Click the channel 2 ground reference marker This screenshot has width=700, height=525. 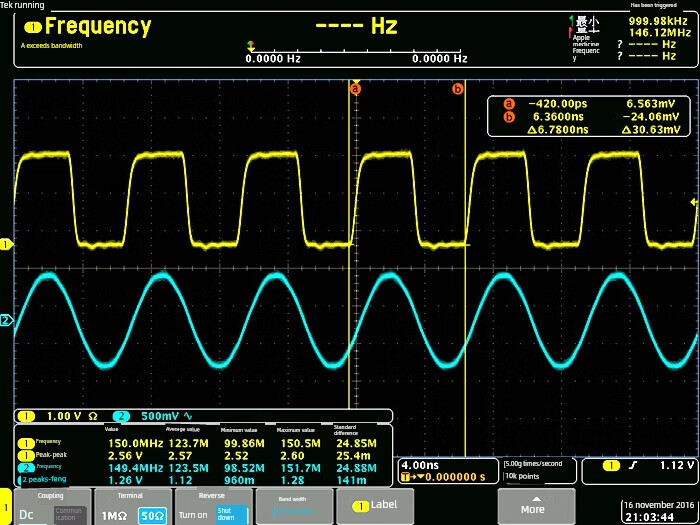tap(5, 321)
